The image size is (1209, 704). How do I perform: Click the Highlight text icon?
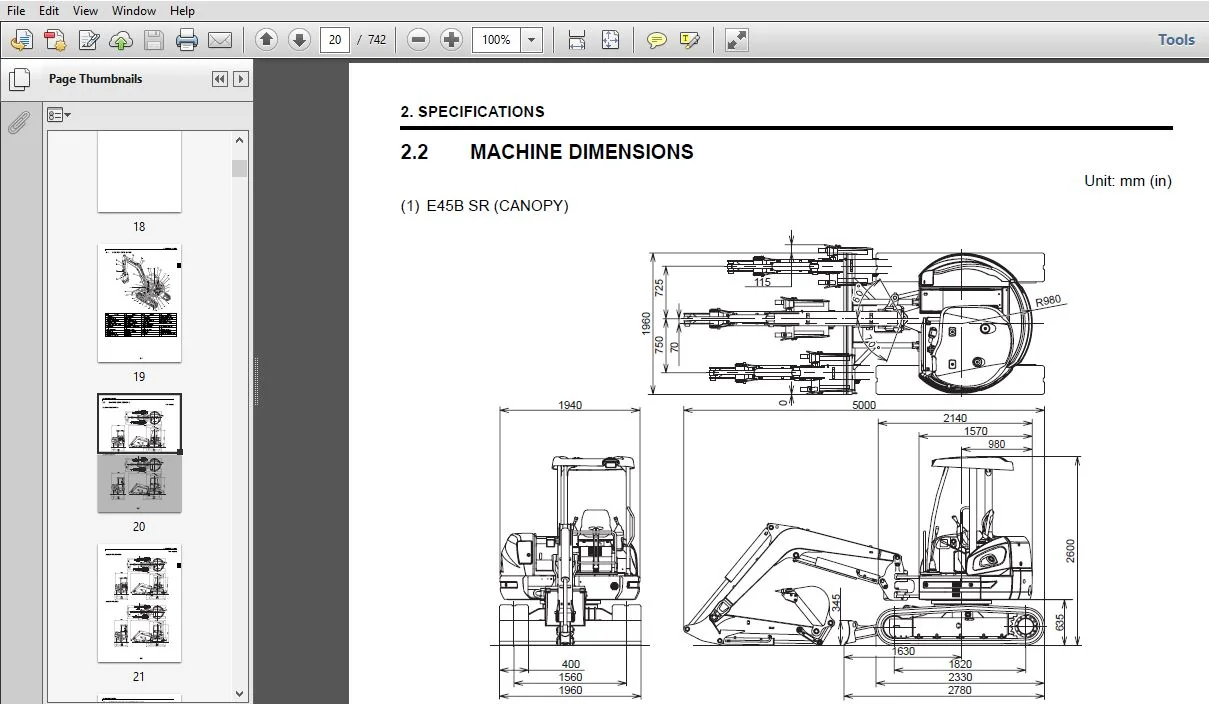coord(689,40)
